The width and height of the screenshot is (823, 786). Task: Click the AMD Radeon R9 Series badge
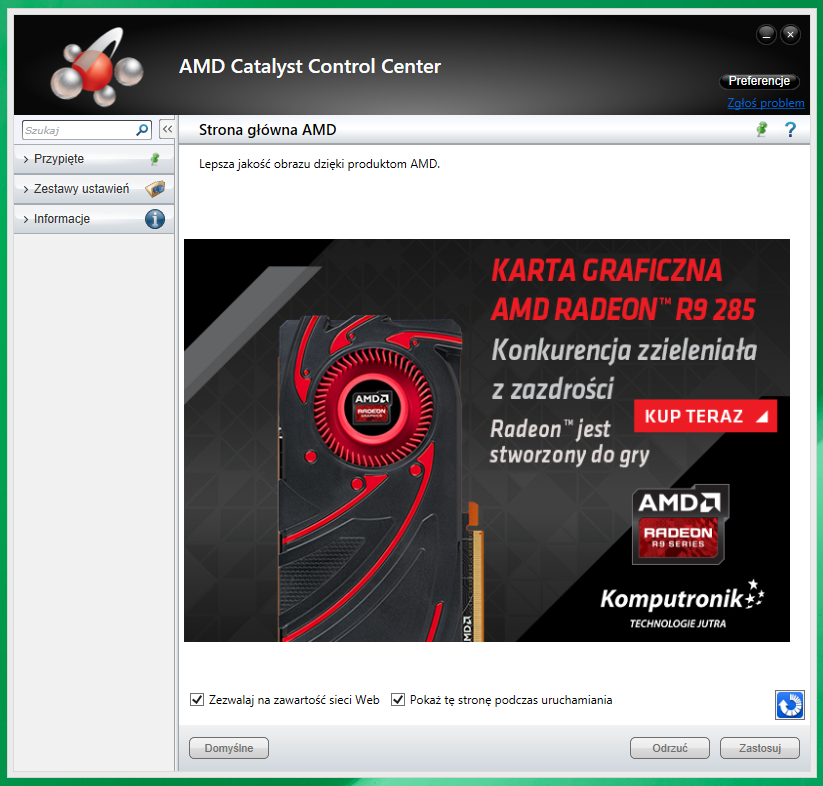[680, 524]
